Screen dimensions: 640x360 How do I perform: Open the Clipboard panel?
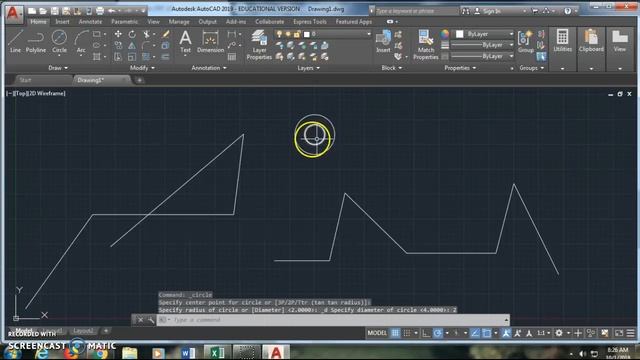pyautogui.click(x=591, y=49)
